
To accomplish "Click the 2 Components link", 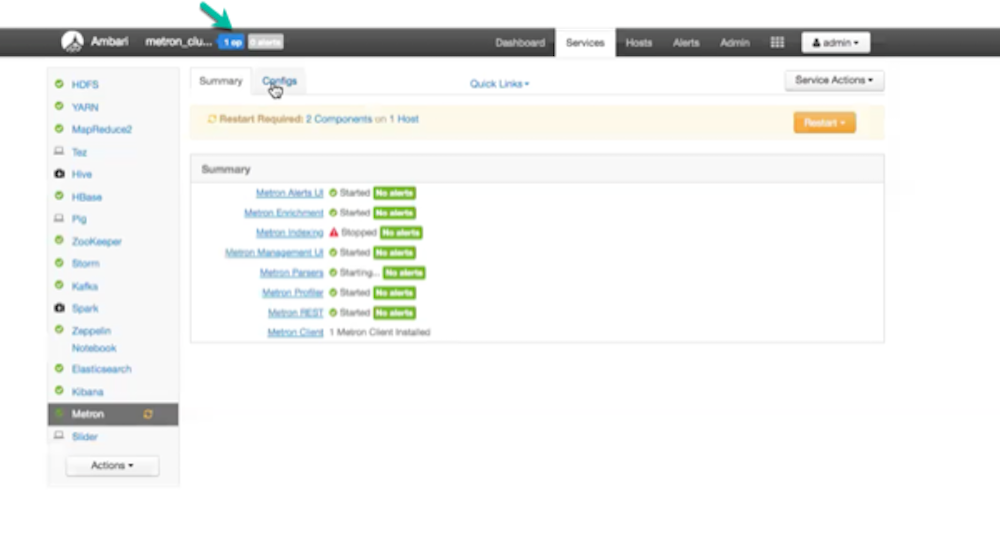I will 339,119.
